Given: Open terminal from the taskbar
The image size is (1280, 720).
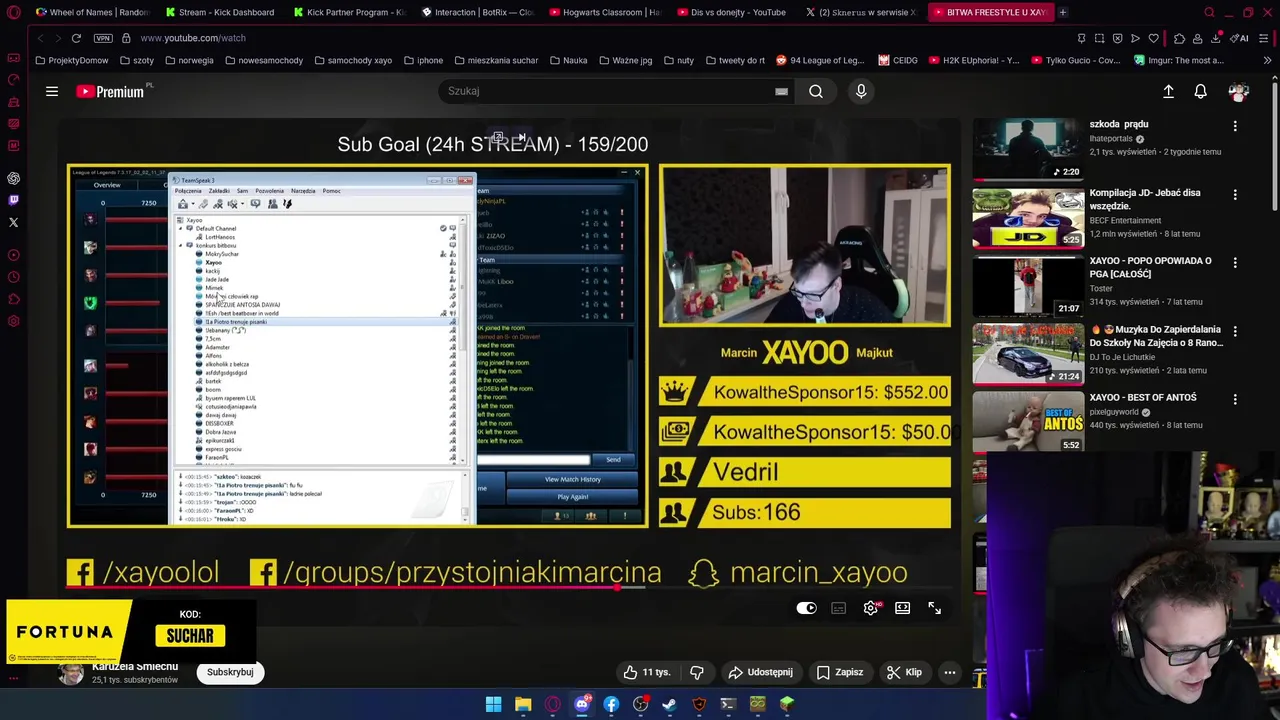Looking at the screenshot, I should [728, 704].
